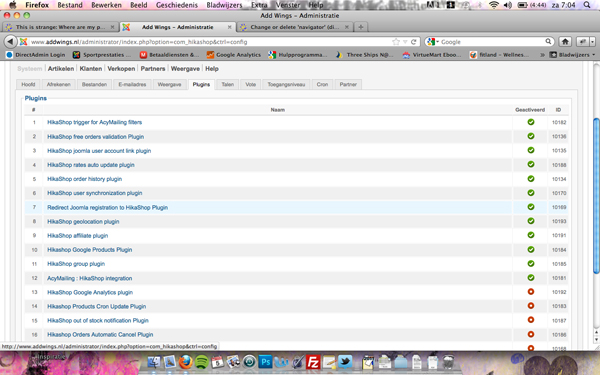The height and width of the screenshot is (375, 600).
Task: Launch Photoshop from the dock
Action: click(x=265, y=362)
